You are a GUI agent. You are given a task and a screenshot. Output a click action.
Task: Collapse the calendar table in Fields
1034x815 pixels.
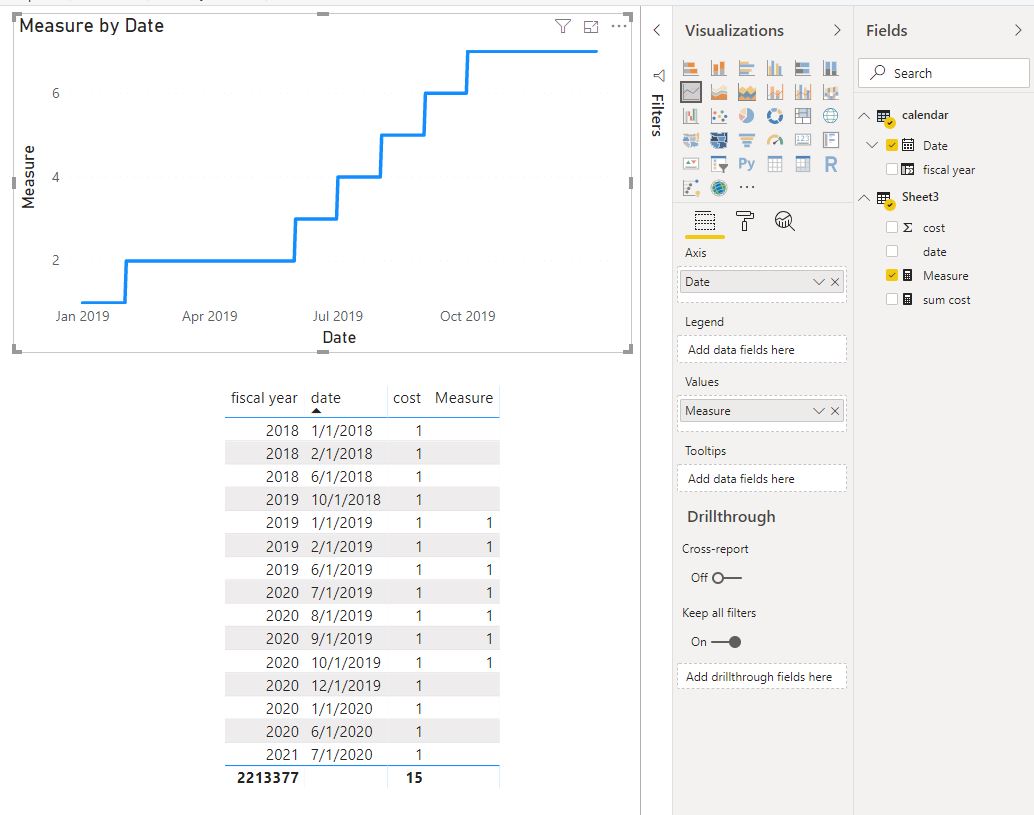tap(862, 115)
